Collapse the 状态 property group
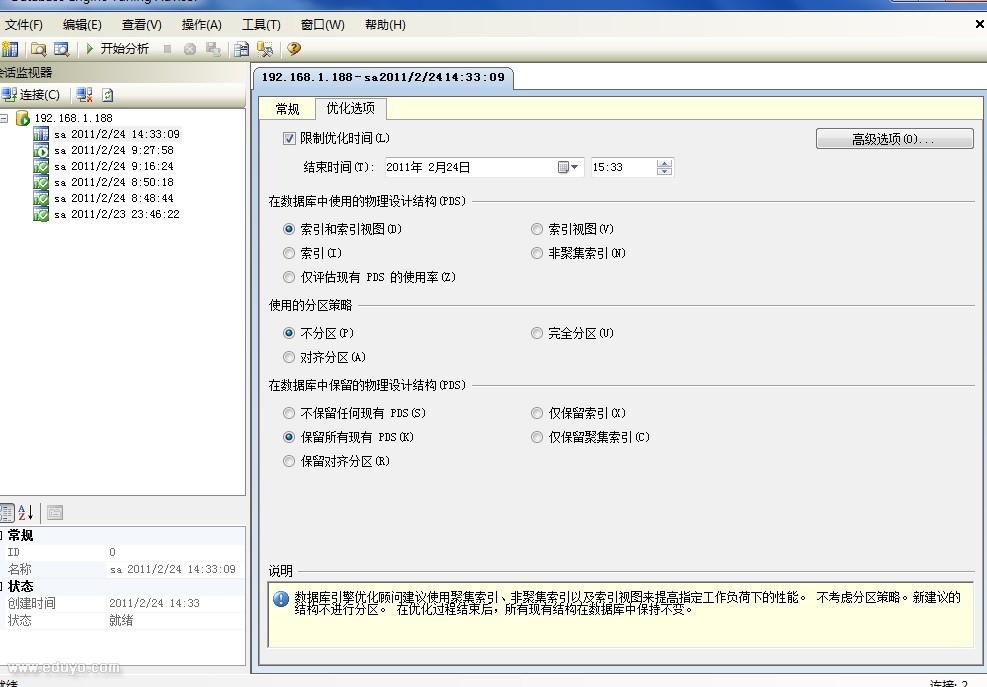 pyautogui.click(x=3, y=586)
